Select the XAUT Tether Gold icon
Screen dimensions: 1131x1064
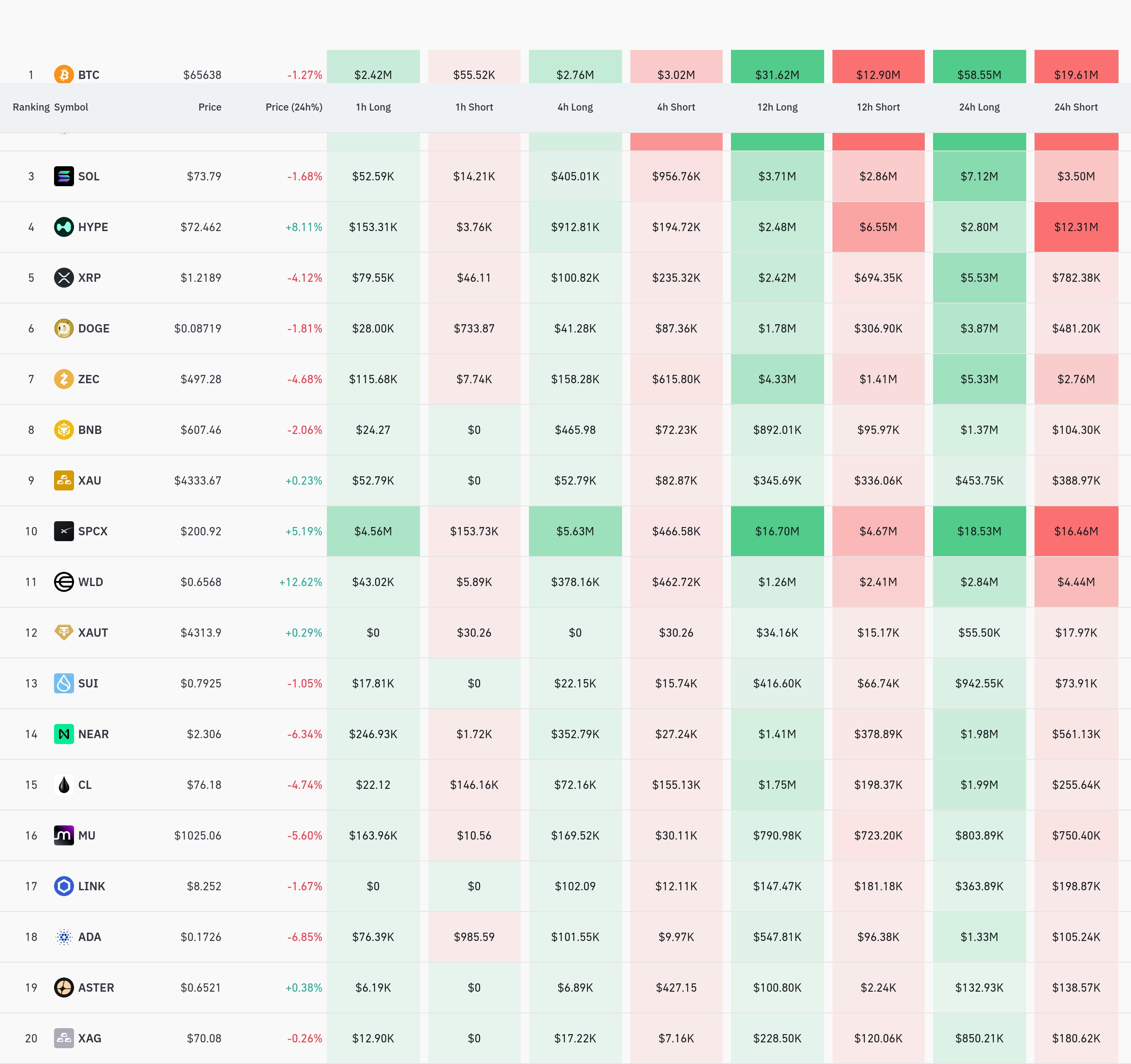[64, 632]
